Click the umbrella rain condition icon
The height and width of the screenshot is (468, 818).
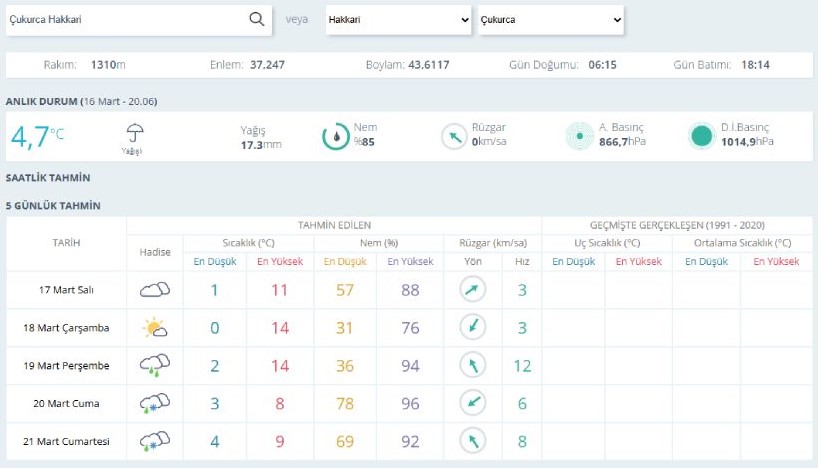coord(133,133)
